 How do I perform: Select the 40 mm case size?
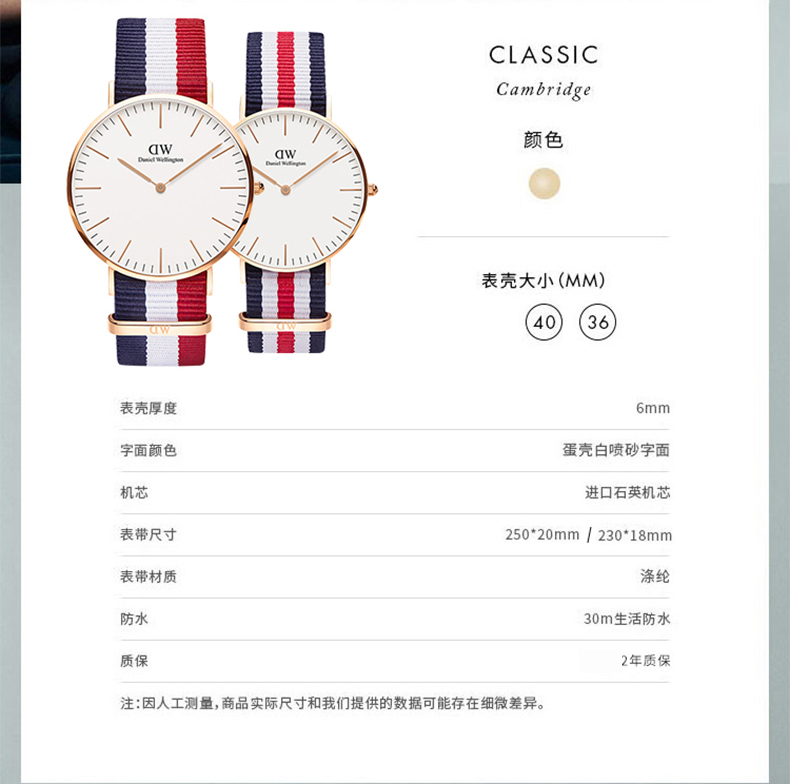pos(544,322)
